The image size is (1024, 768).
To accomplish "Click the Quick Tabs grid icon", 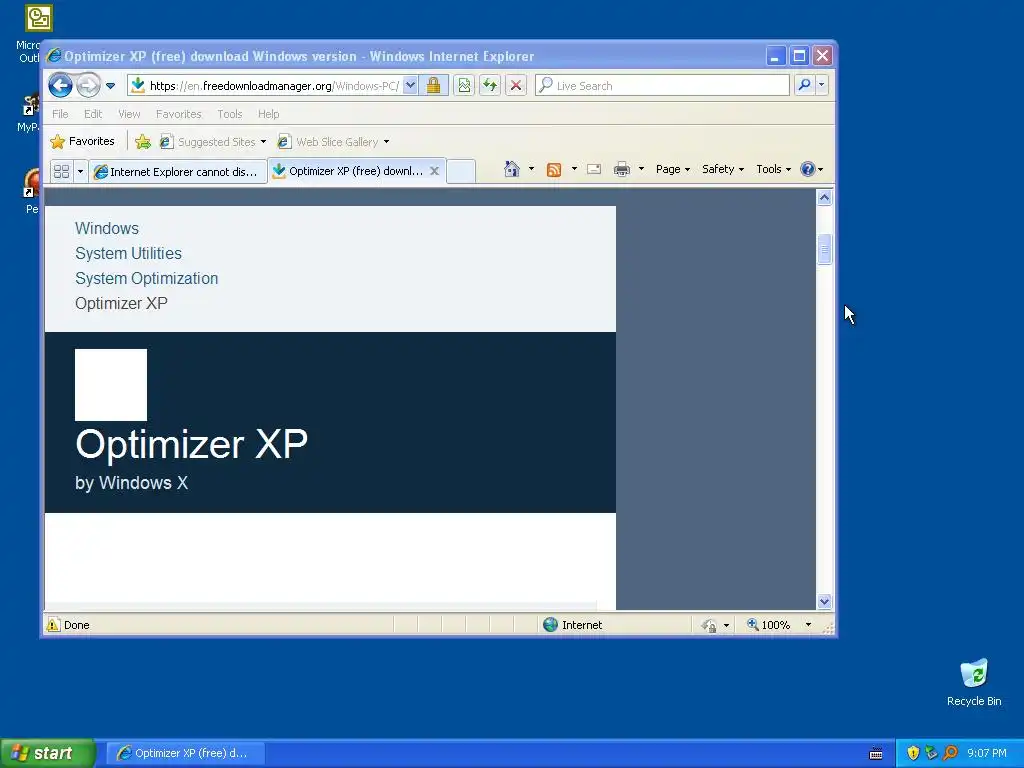I will pyautogui.click(x=61, y=171).
